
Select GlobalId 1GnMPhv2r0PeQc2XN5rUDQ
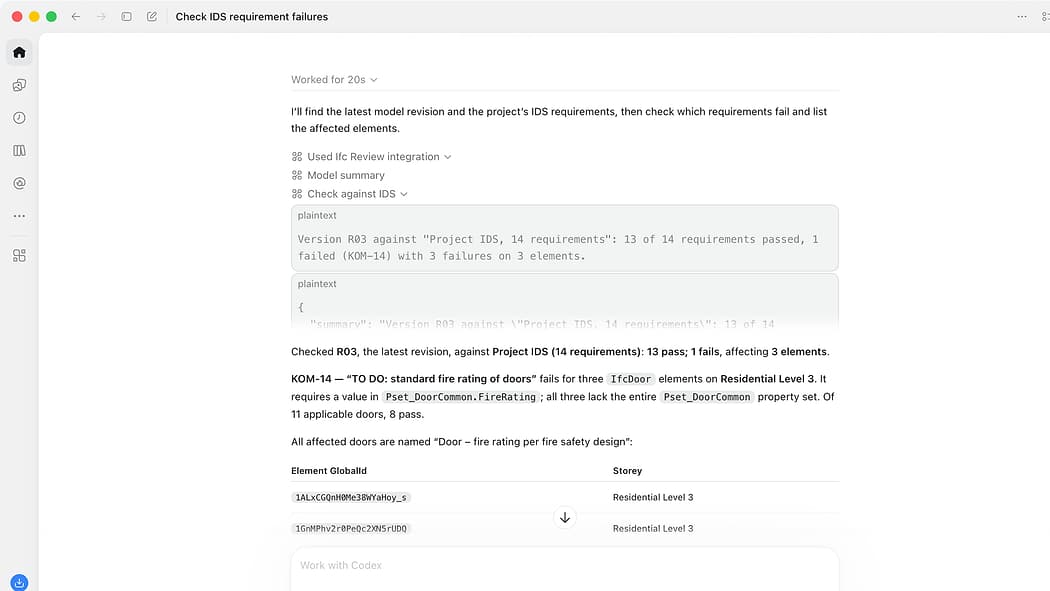coord(351,529)
